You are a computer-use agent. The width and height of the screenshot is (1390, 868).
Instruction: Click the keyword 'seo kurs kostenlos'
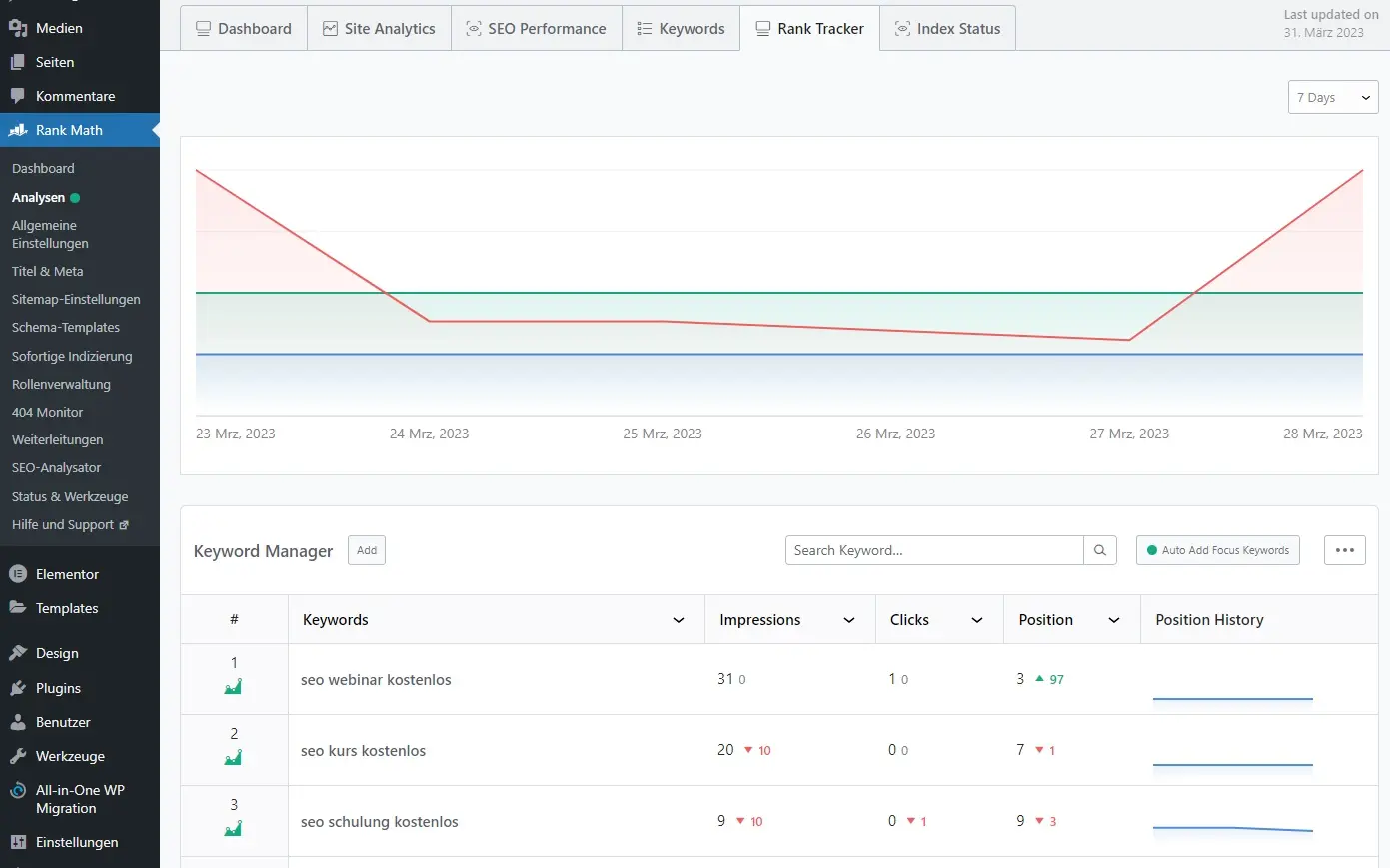point(363,751)
